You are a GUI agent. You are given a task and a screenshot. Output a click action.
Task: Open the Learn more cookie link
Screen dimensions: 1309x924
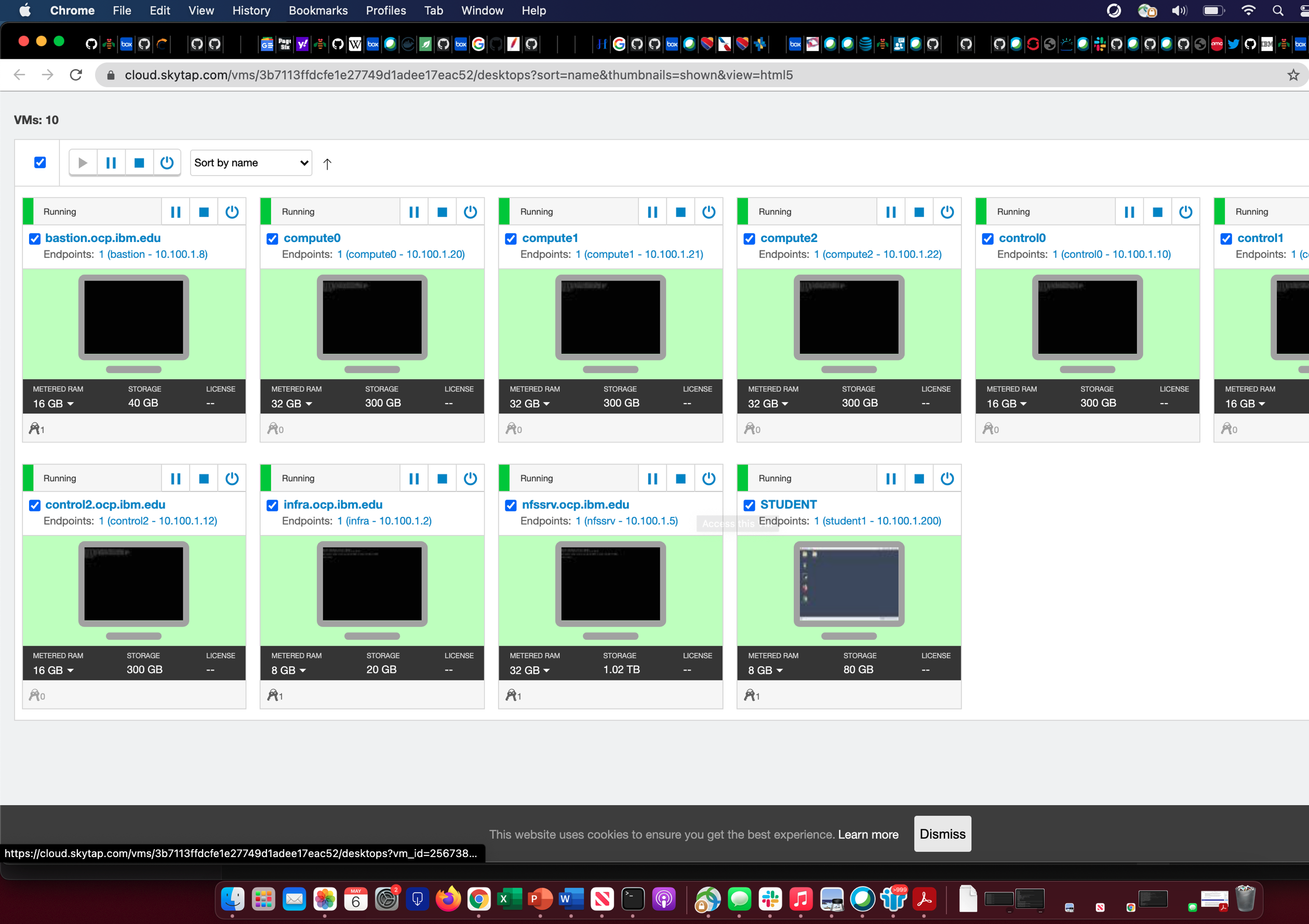[x=867, y=835]
